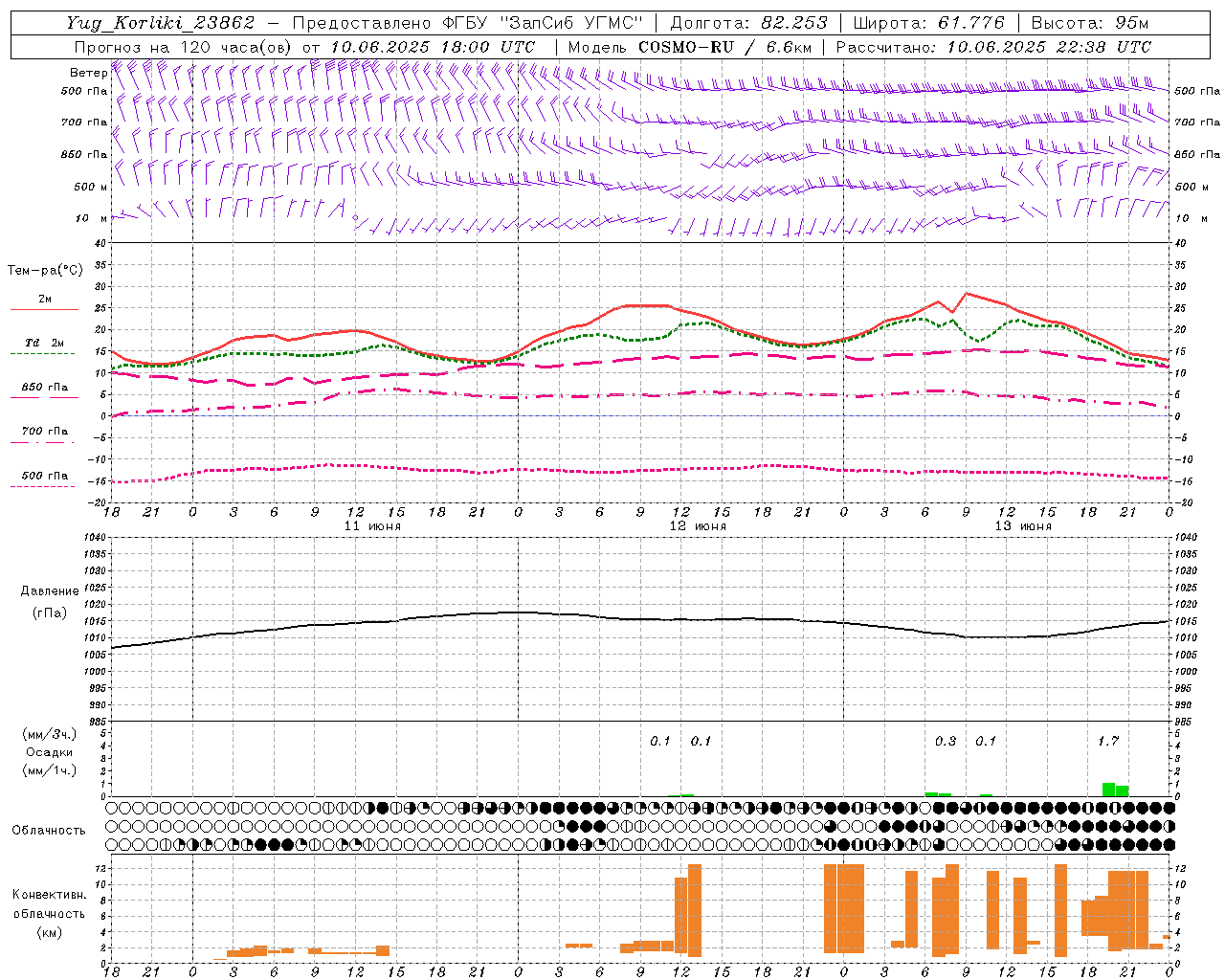Click the '13 июня' date label
Viewport: 1225px width, 980px height.
point(1023,525)
